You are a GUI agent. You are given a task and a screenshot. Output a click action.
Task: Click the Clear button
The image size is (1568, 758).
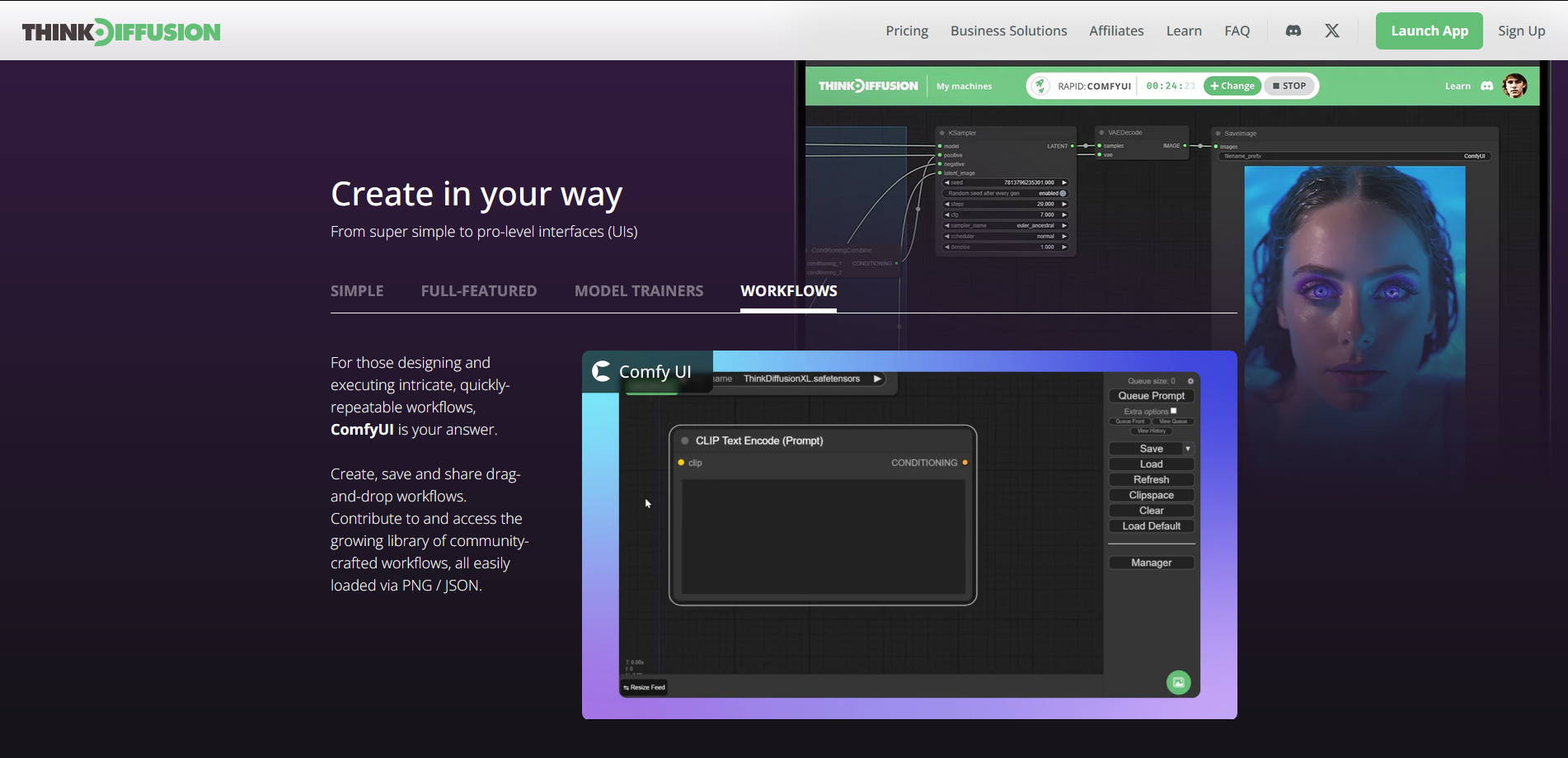(x=1151, y=511)
